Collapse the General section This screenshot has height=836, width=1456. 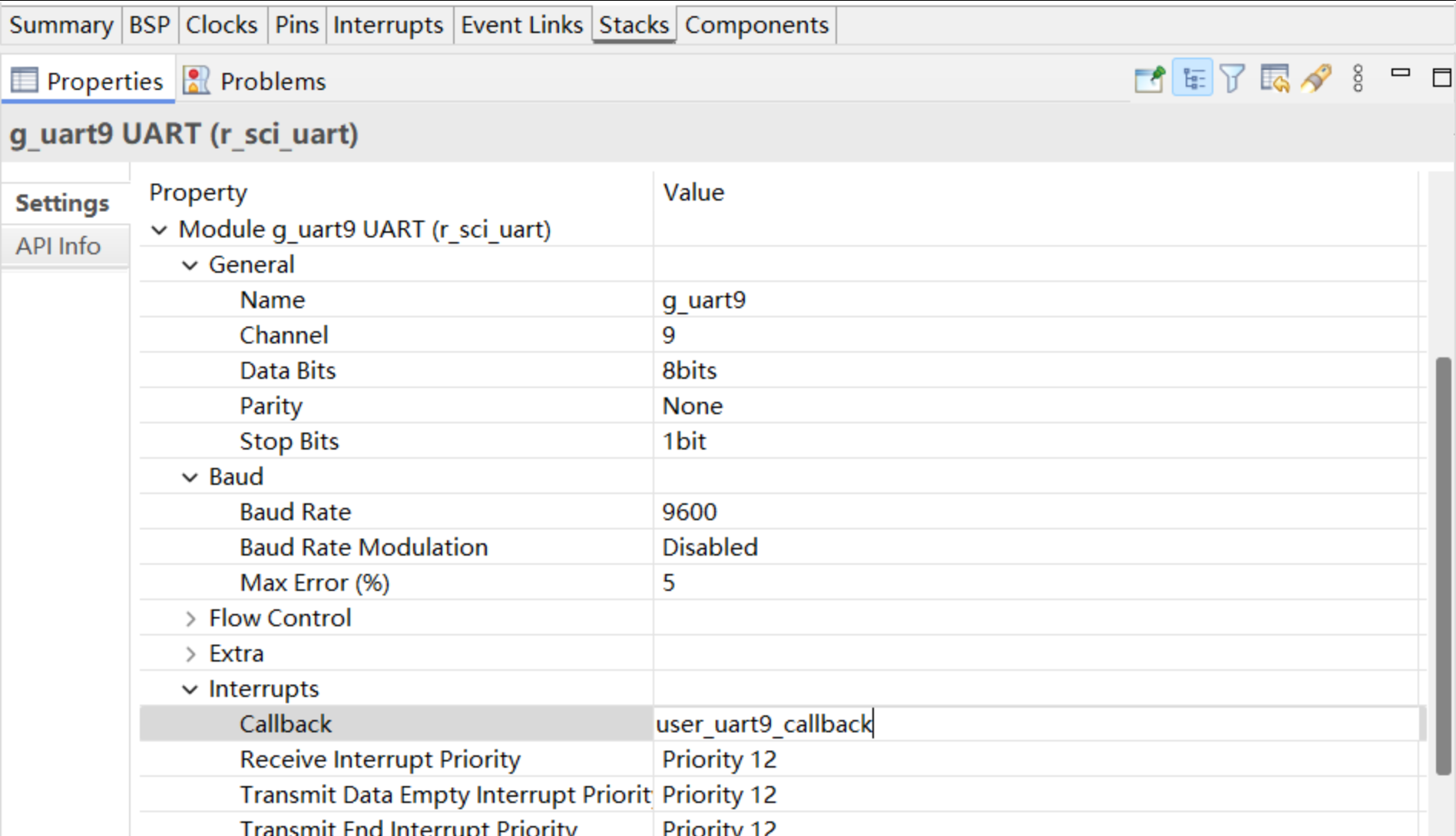tap(190, 265)
